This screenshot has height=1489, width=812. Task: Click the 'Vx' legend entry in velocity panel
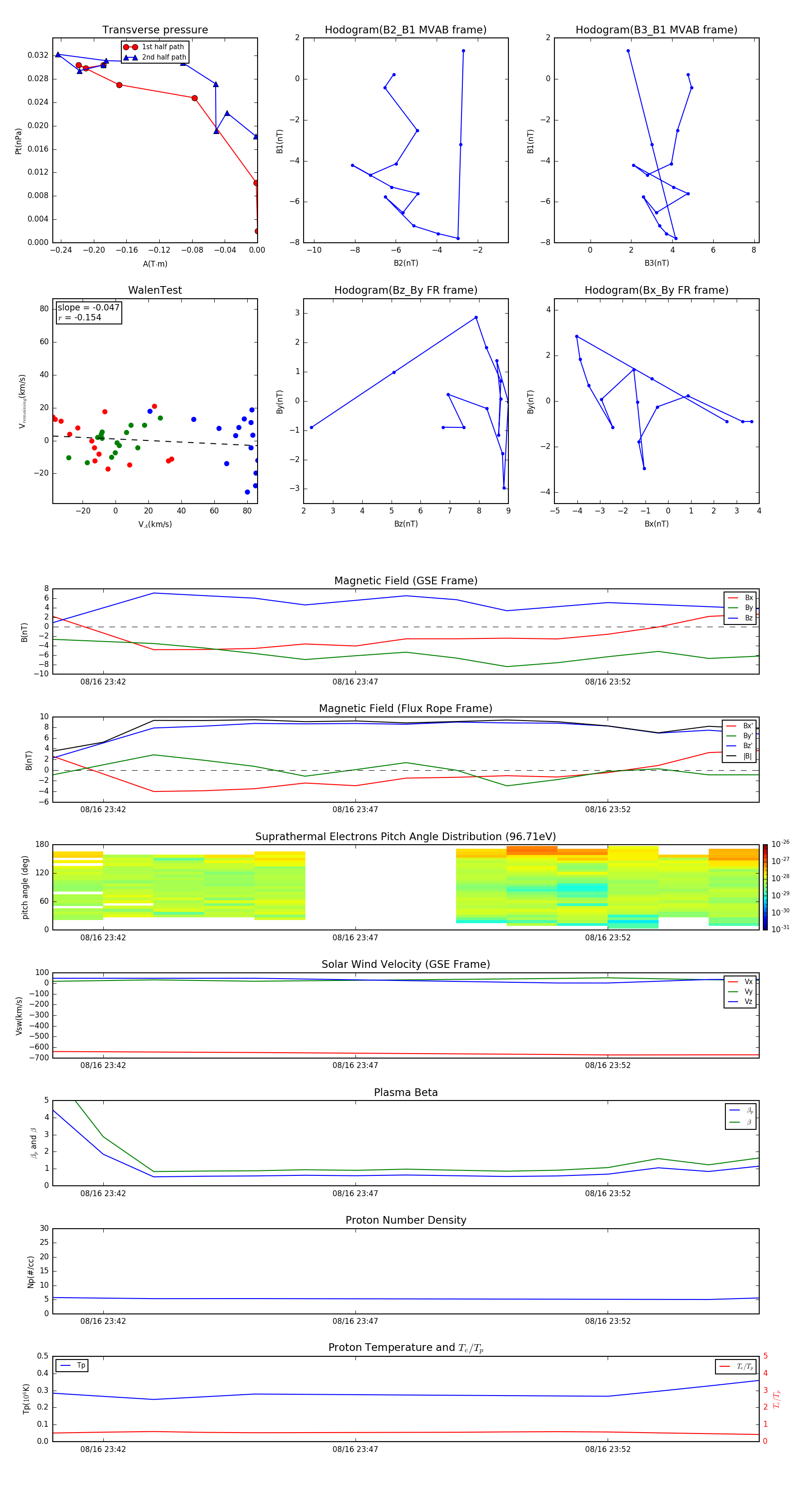click(740, 981)
